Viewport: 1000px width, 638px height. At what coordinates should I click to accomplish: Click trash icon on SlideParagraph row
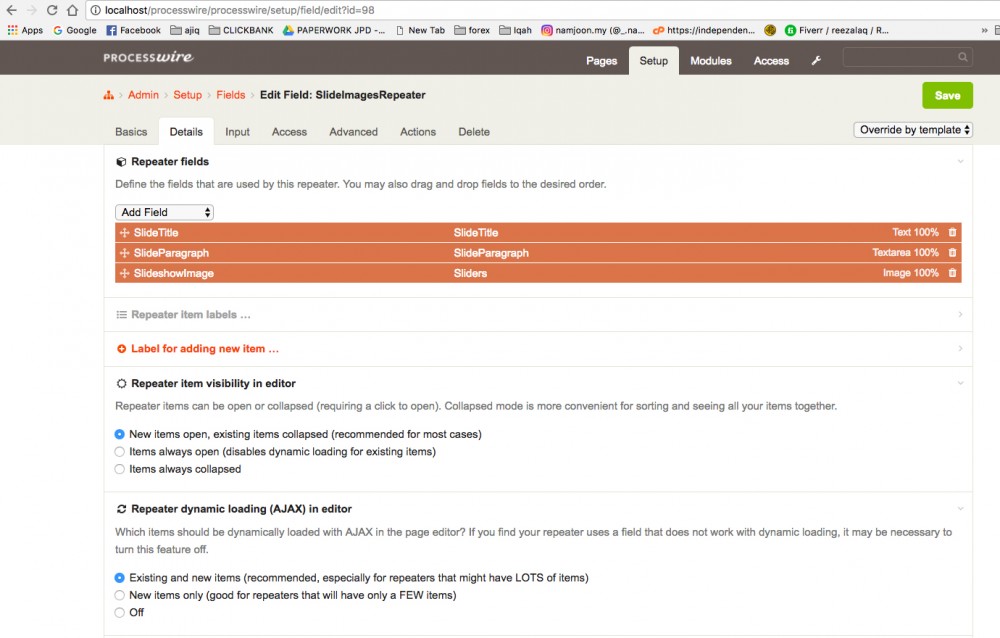coord(952,253)
